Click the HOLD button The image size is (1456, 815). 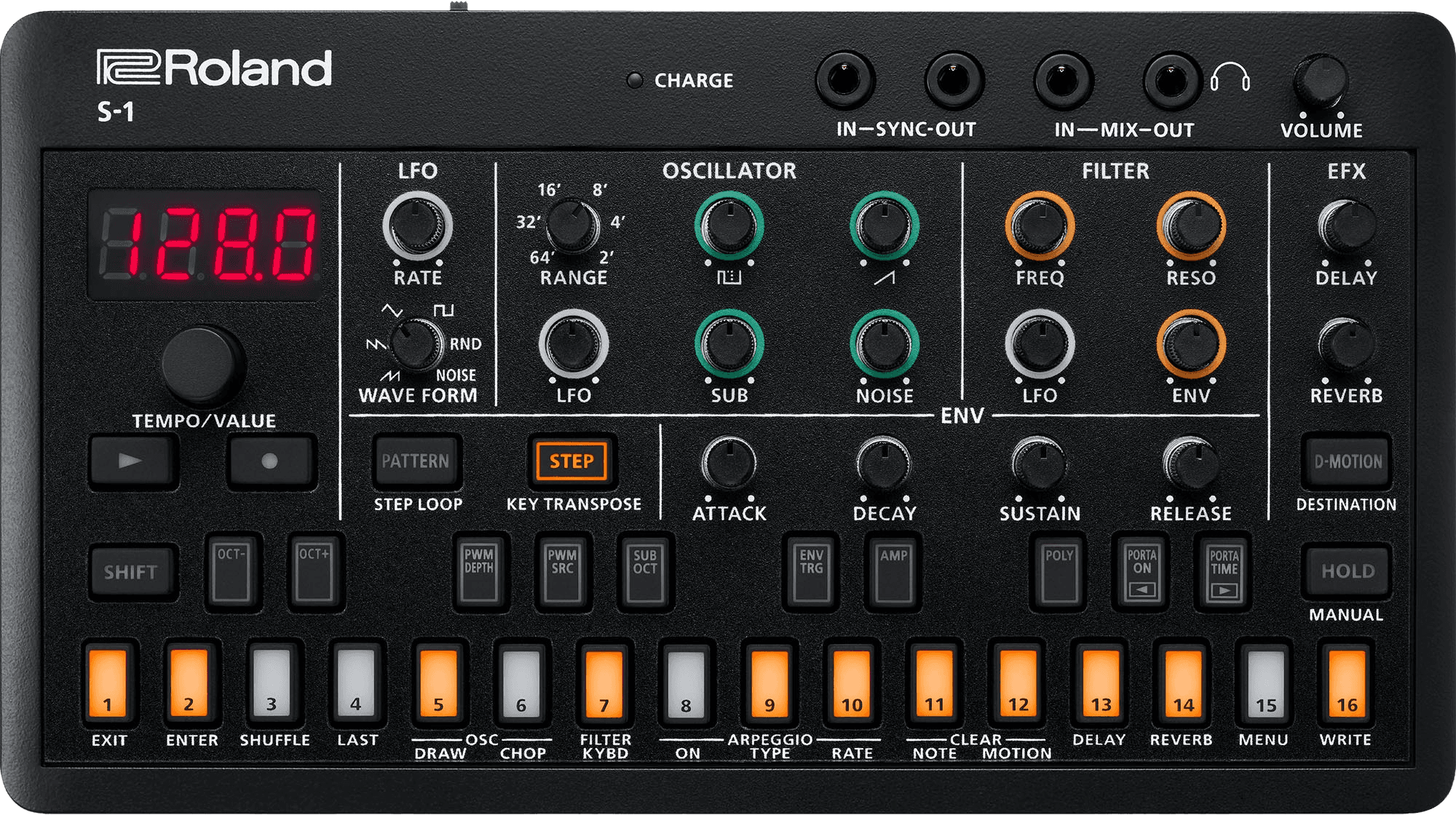1347,571
